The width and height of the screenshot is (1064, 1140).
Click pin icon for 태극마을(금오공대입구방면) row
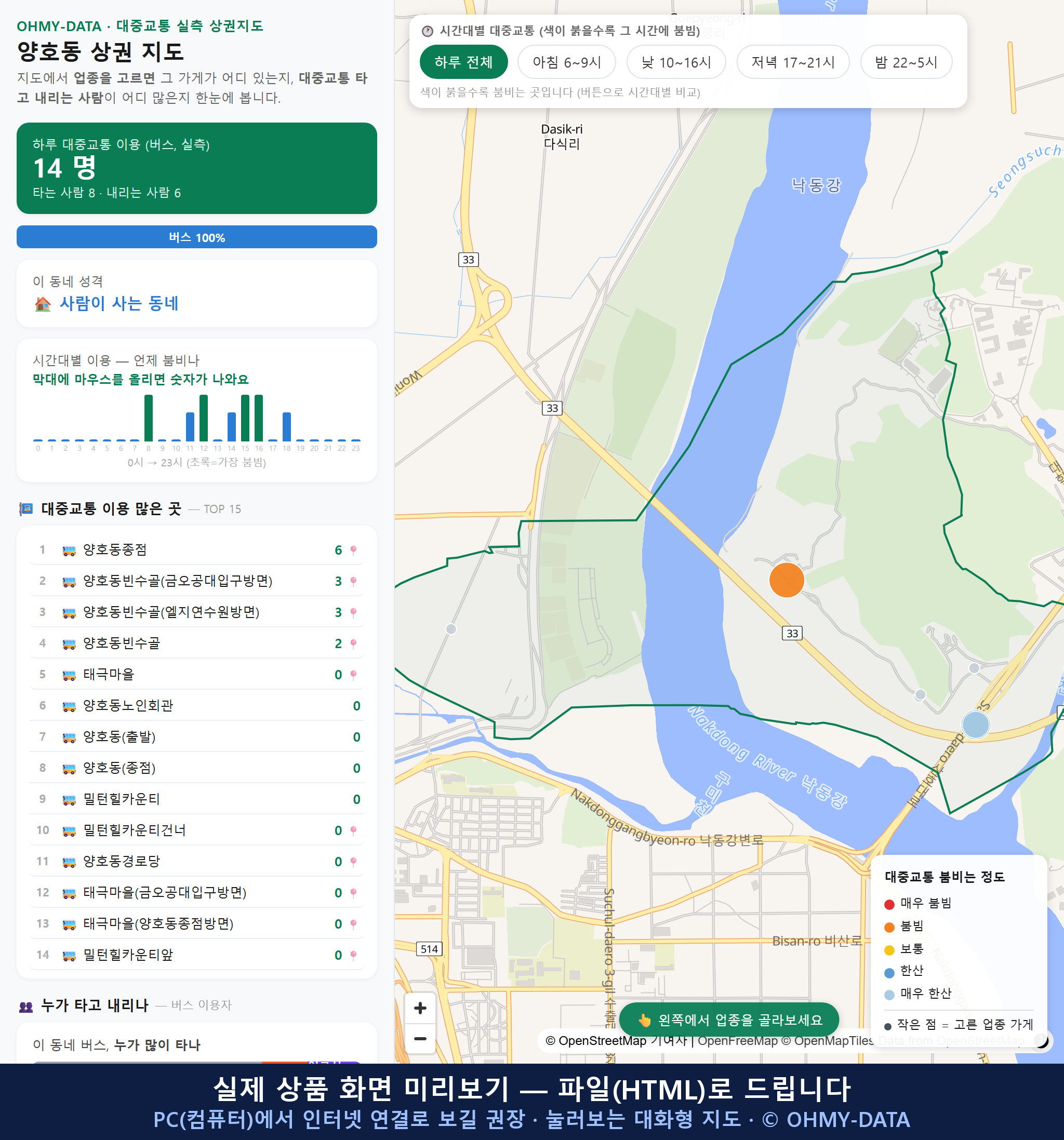click(x=353, y=893)
